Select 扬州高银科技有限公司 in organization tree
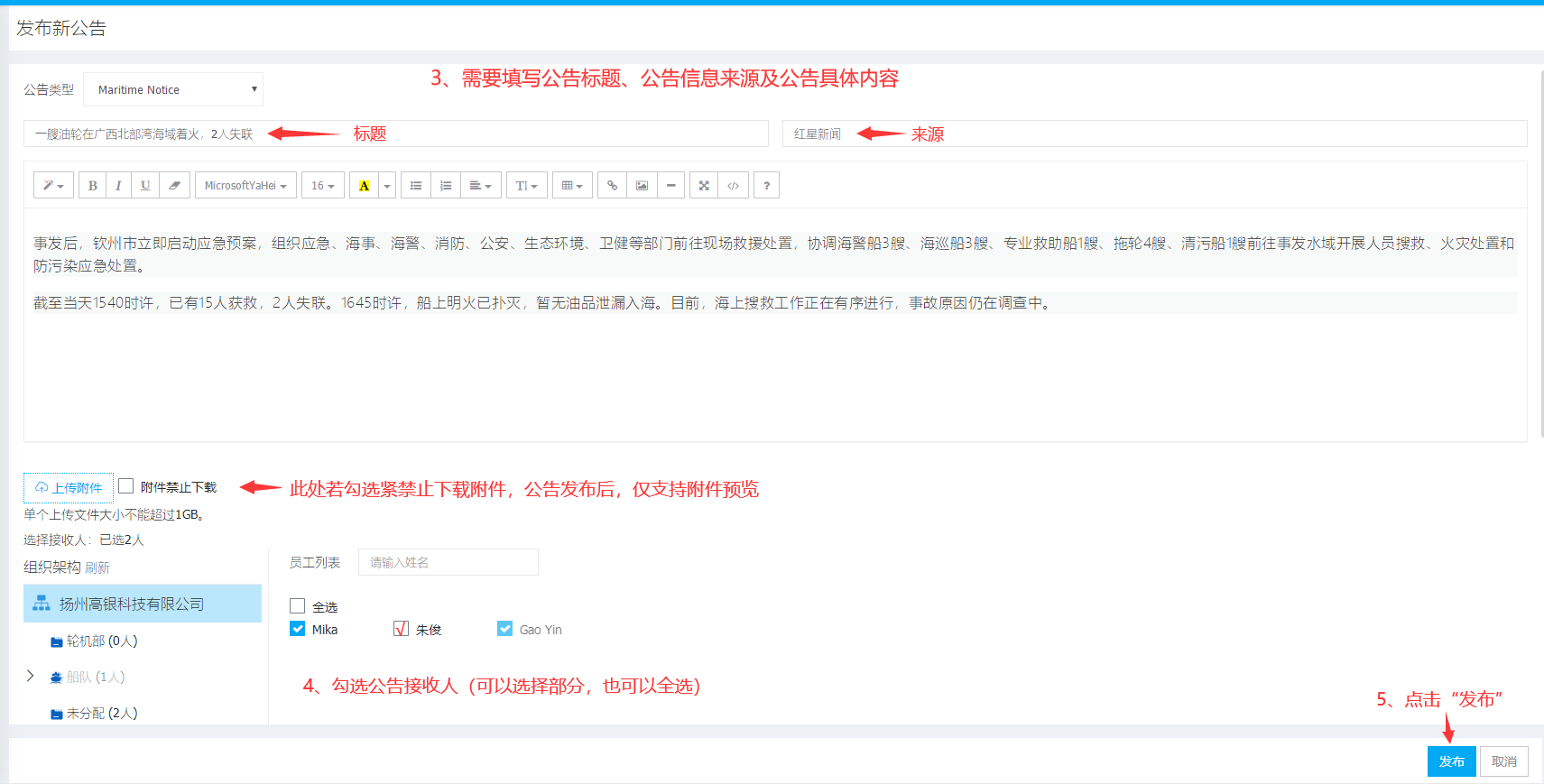The image size is (1544, 784). point(143,604)
